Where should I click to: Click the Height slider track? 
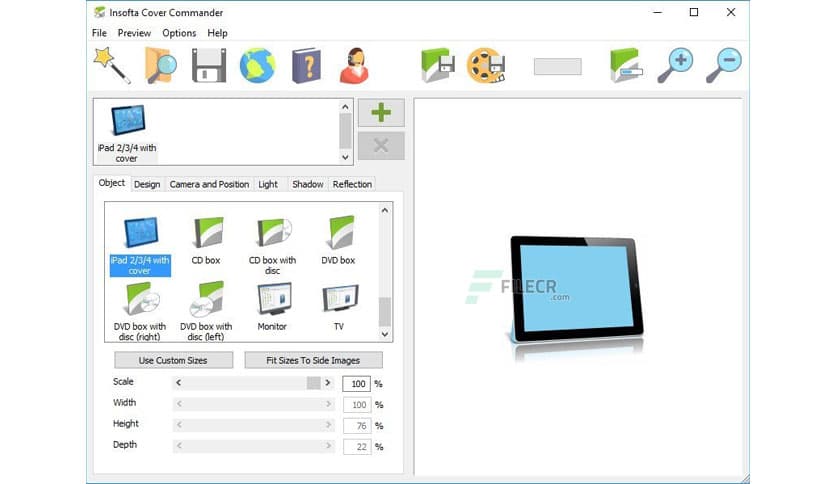[254, 425]
